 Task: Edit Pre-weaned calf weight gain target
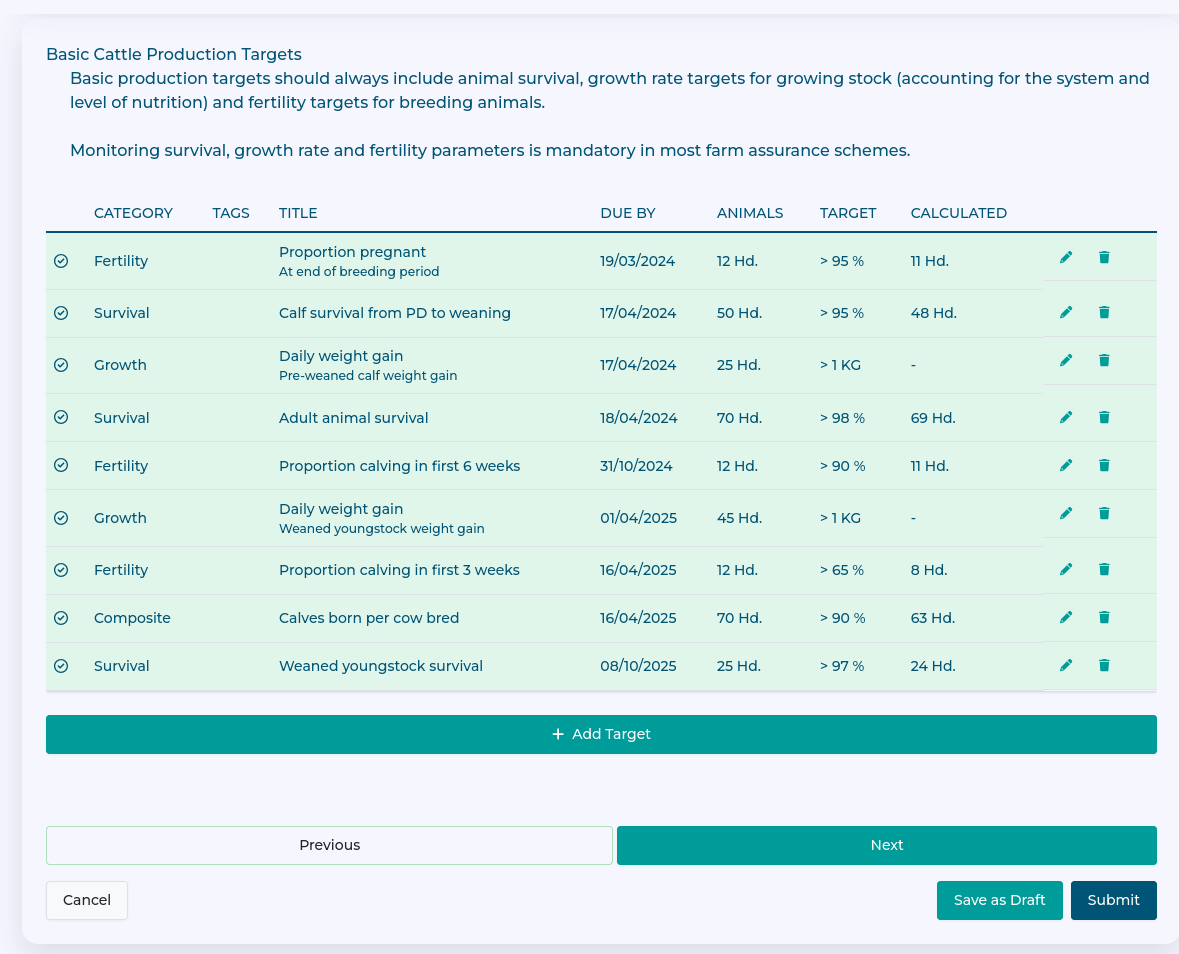[x=1066, y=361]
